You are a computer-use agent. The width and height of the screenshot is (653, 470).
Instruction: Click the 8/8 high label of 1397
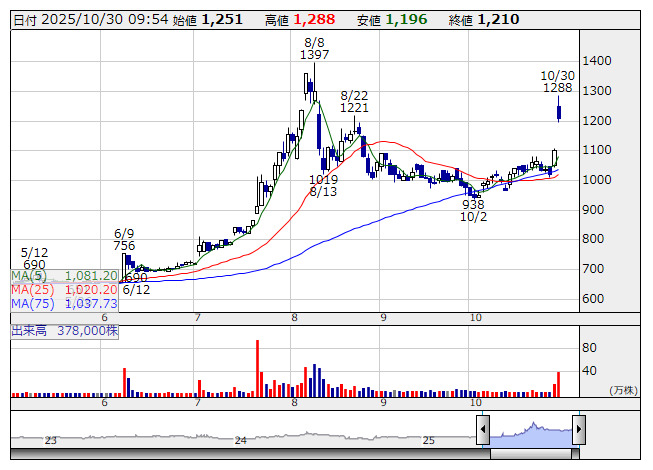(x=314, y=55)
